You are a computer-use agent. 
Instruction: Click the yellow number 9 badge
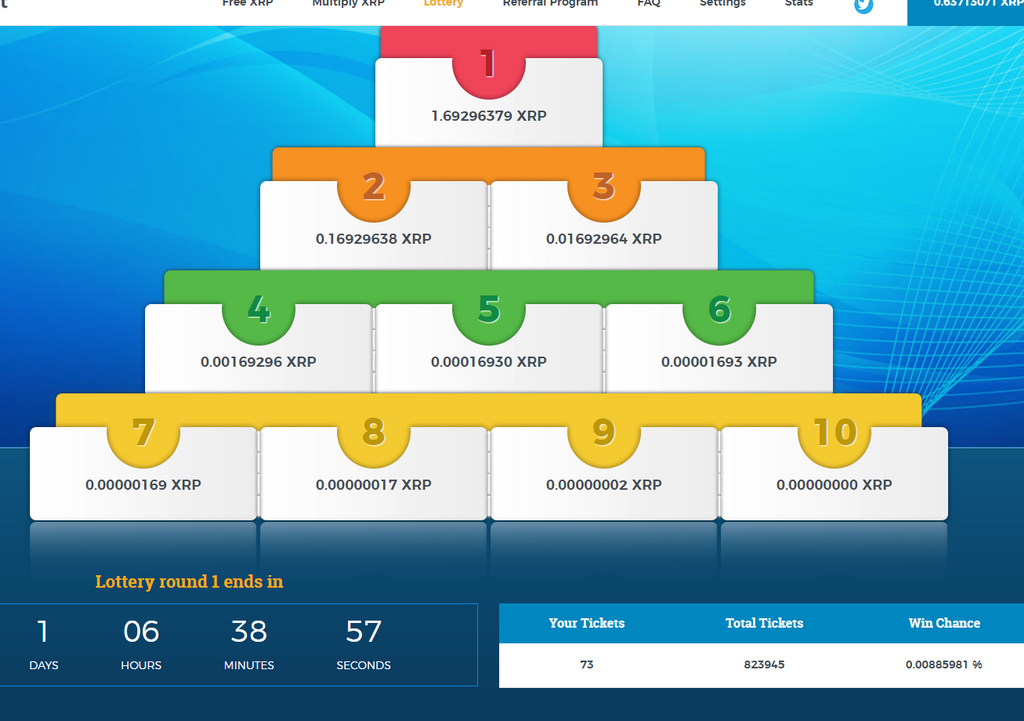pyautogui.click(x=604, y=432)
